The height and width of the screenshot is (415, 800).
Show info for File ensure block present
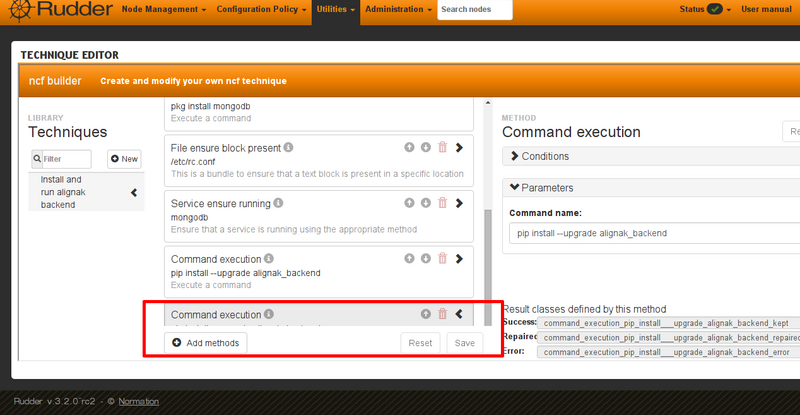click(x=288, y=147)
